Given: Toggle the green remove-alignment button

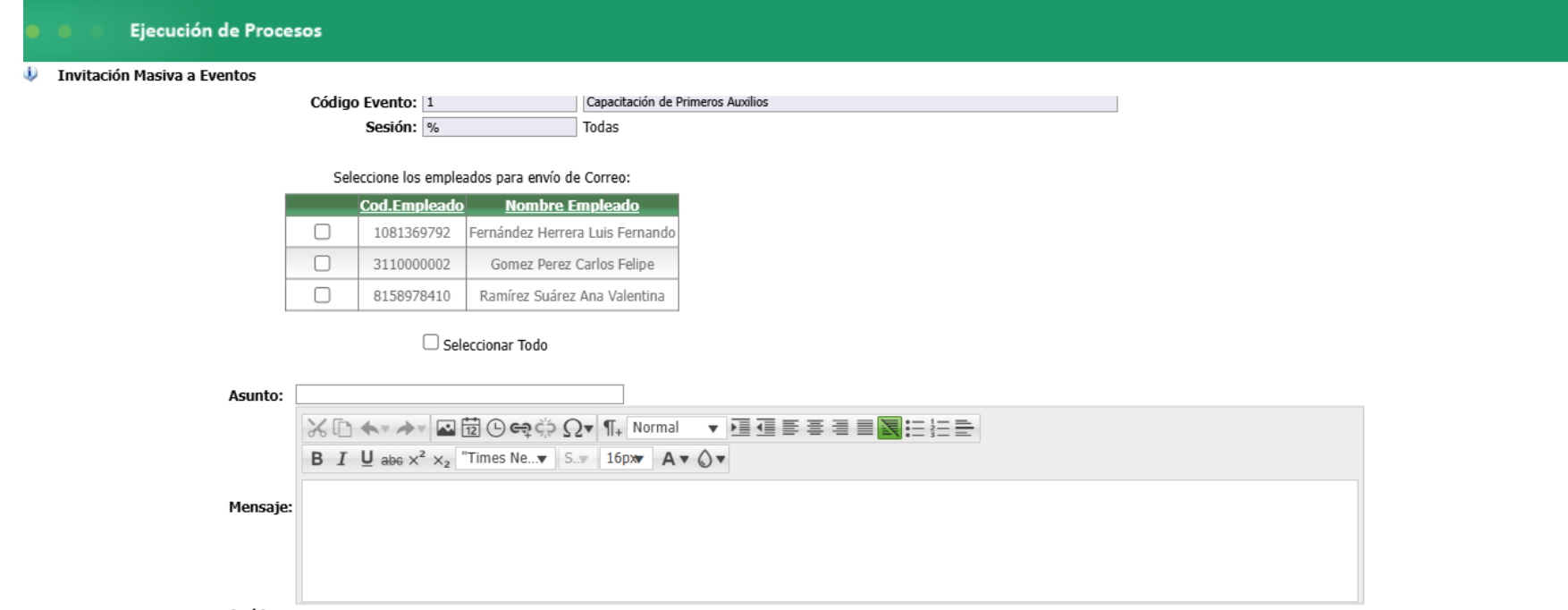Looking at the screenshot, I should [889, 428].
